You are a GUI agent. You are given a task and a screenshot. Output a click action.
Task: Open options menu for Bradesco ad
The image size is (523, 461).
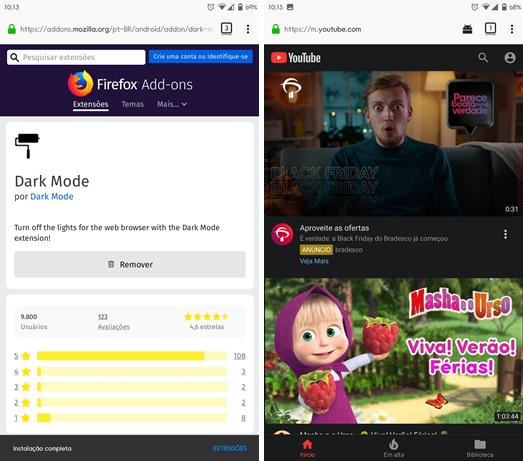click(505, 234)
